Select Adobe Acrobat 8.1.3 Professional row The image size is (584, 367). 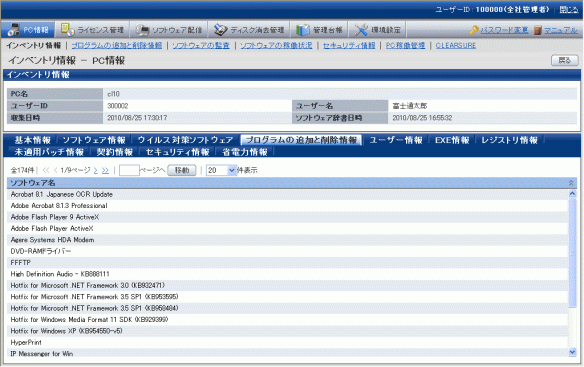click(288, 205)
